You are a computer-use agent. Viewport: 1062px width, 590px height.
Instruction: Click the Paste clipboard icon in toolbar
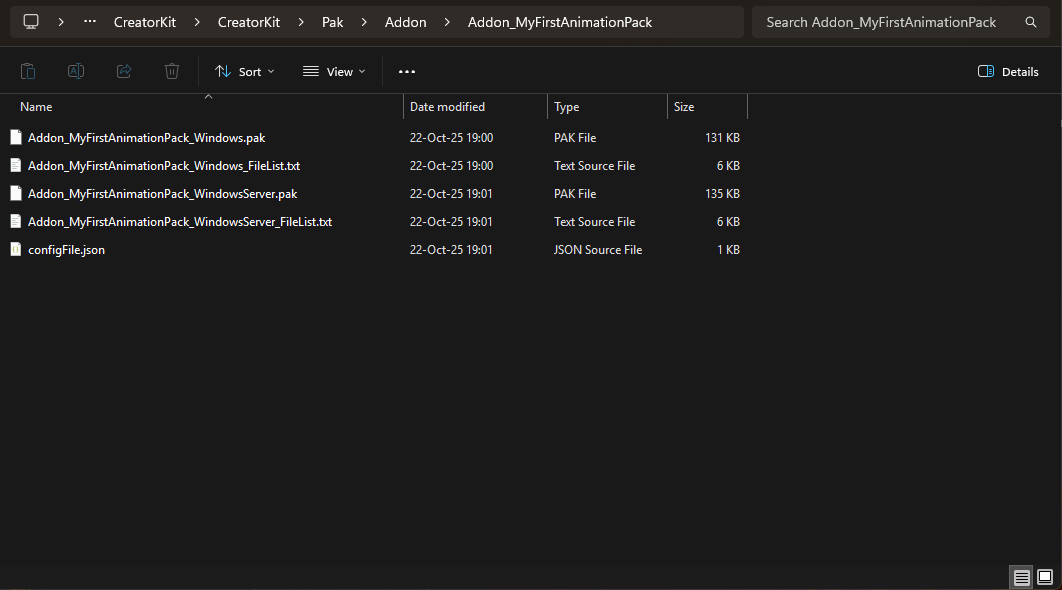(x=28, y=71)
